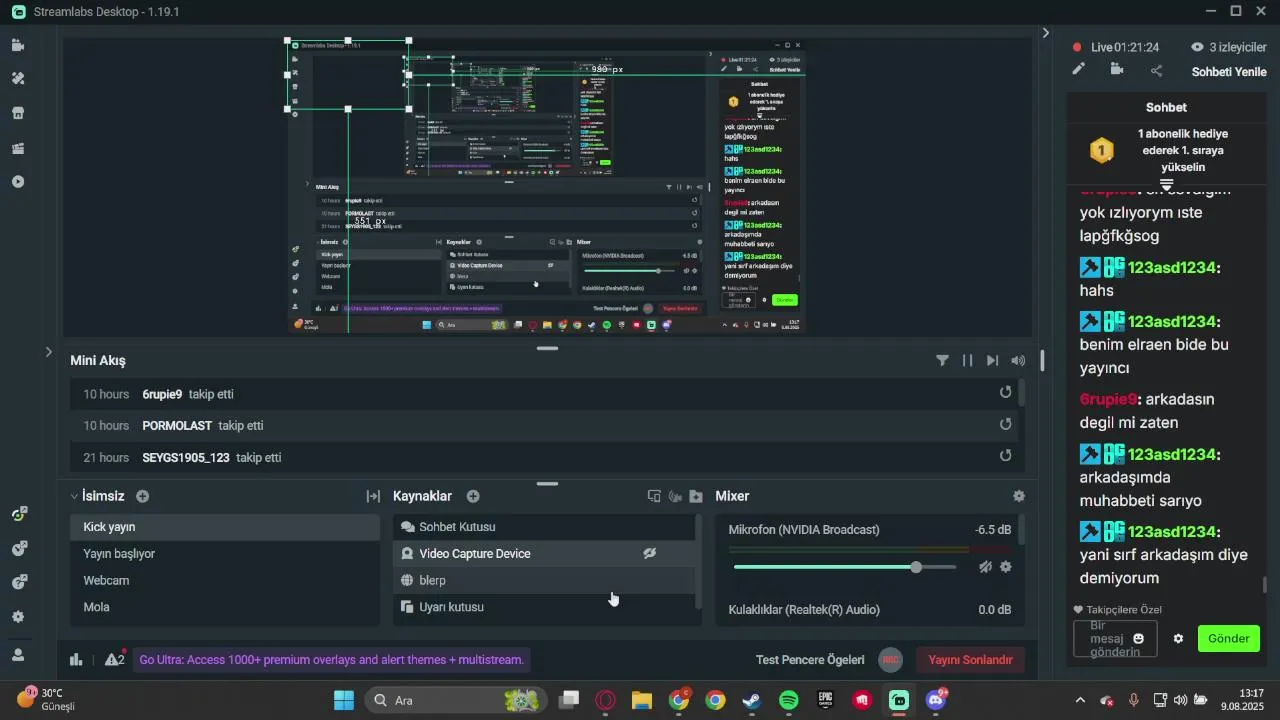Open Mikrofon source settings gear

pos(1005,567)
